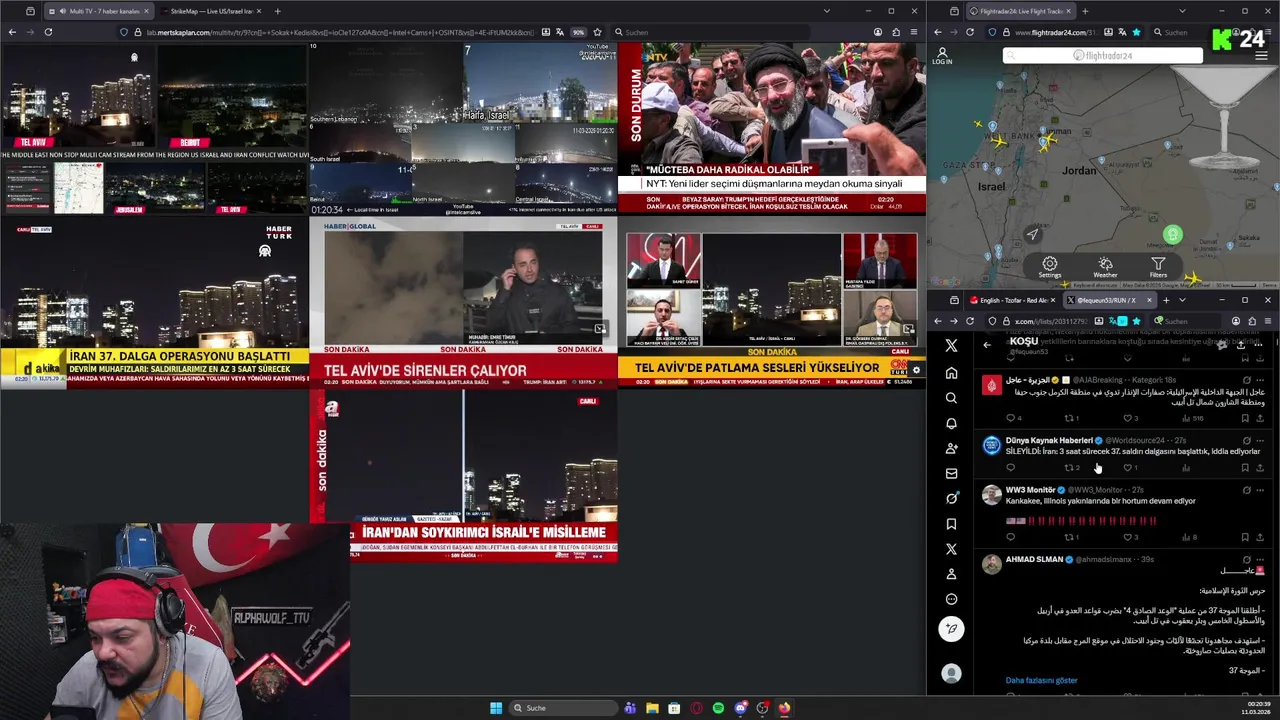Reply to the WW3 Monitör post
1280x720 pixels.
(x=1010, y=537)
